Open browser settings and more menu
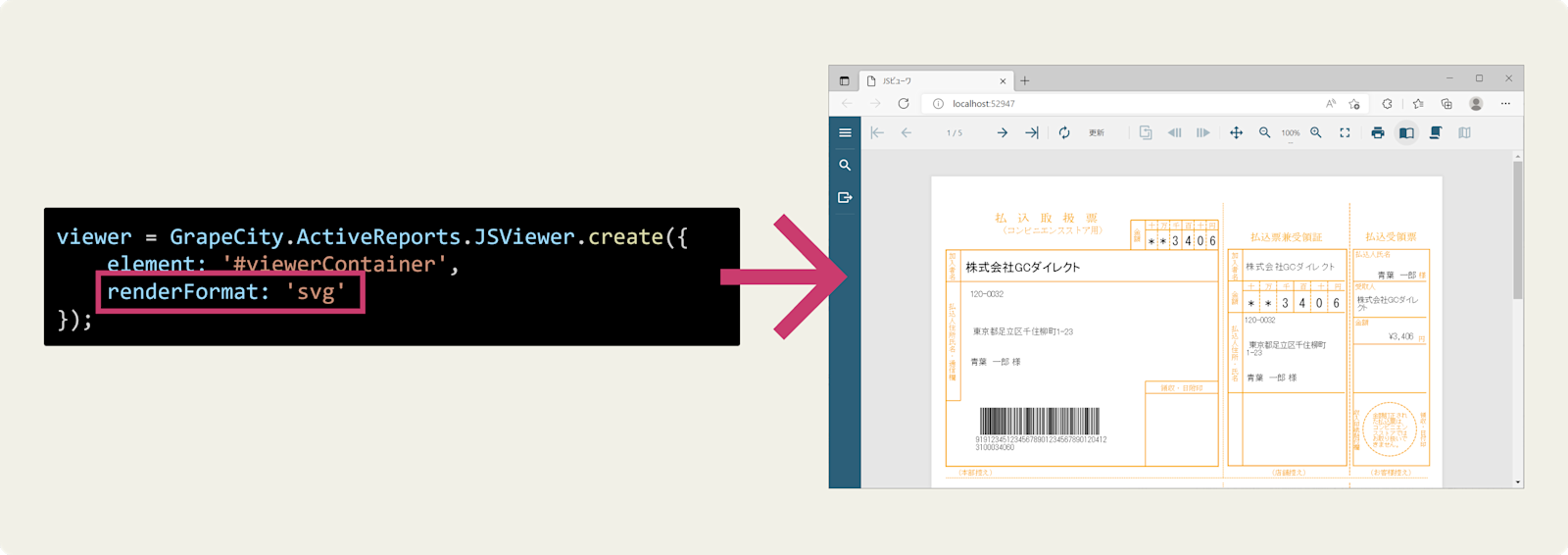This screenshot has height=555, width=1568. 1505,104
